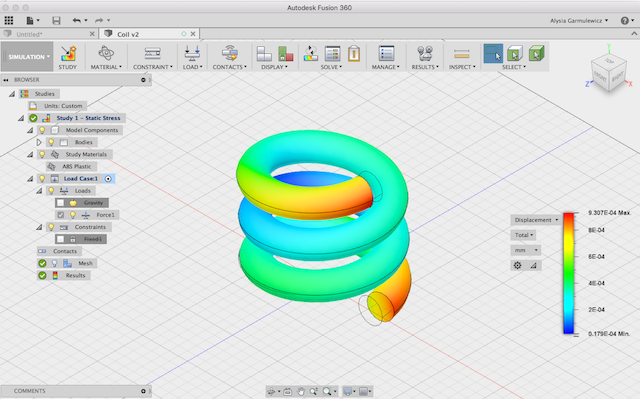Open the File menu icon
This screenshot has height=399, width=640.
30,20
